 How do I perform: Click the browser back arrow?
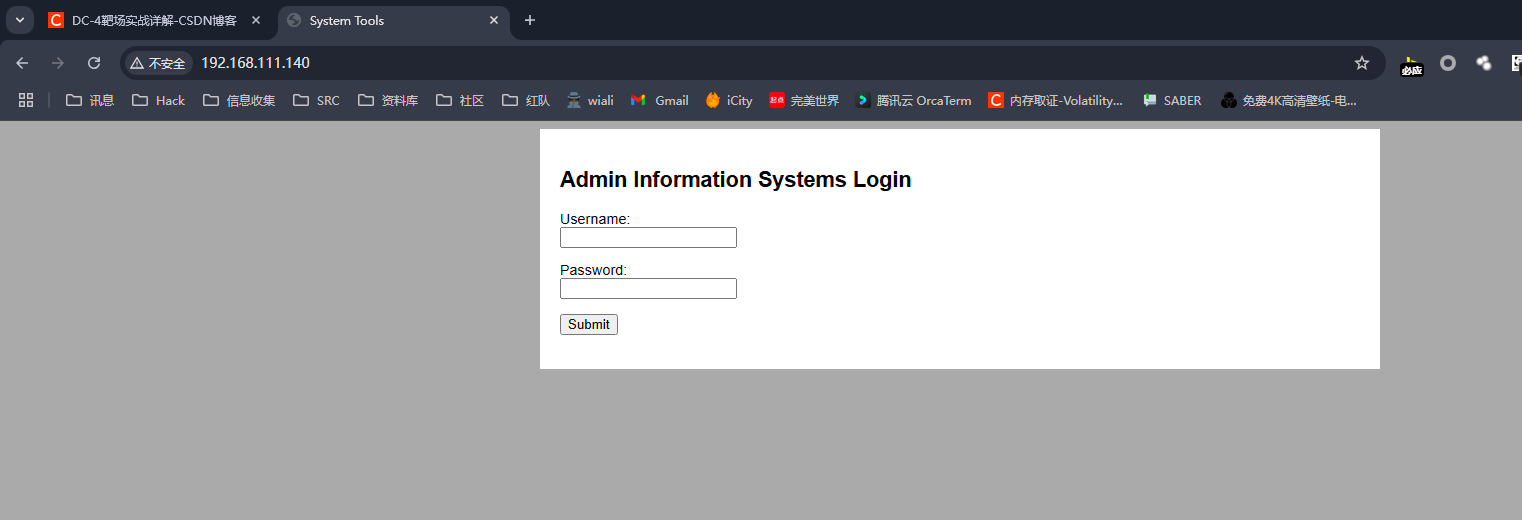(x=22, y=63)
